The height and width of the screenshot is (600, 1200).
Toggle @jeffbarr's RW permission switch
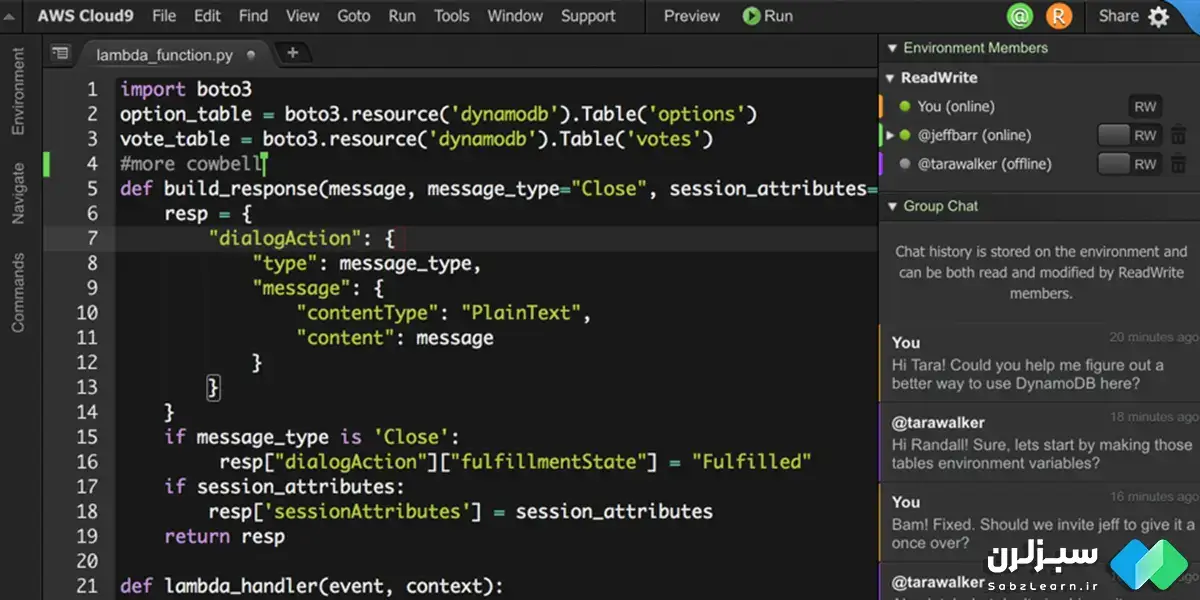tap(1128, 135)
